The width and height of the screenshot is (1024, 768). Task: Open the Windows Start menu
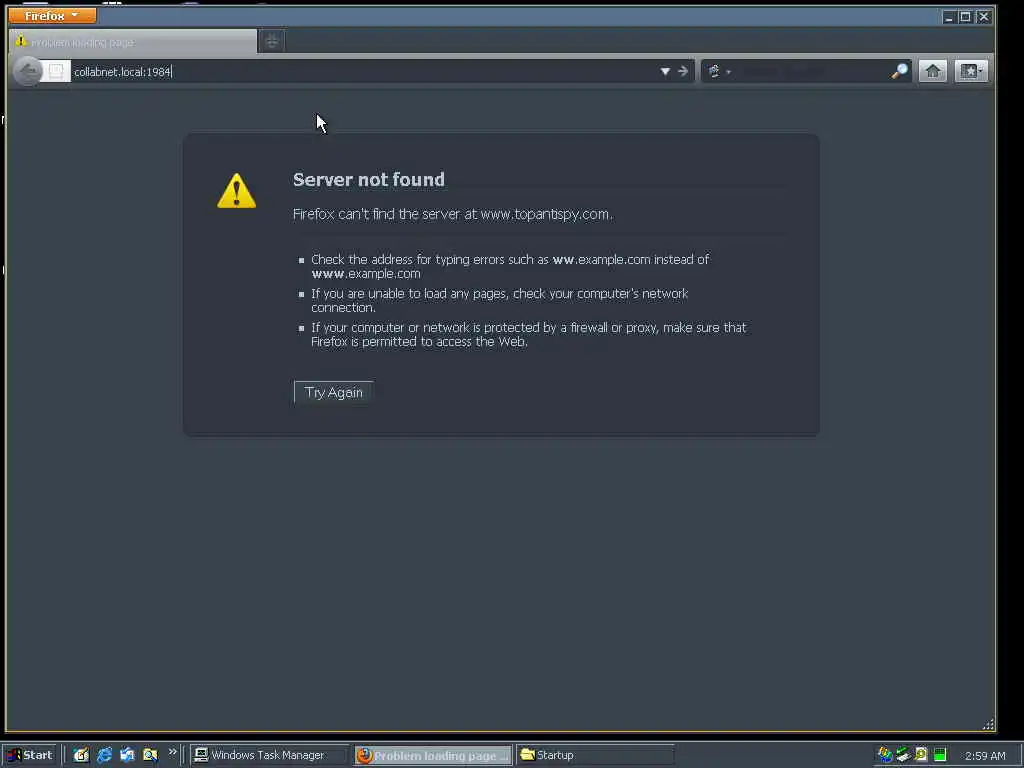pyautogui.click(x=30, y=755)
